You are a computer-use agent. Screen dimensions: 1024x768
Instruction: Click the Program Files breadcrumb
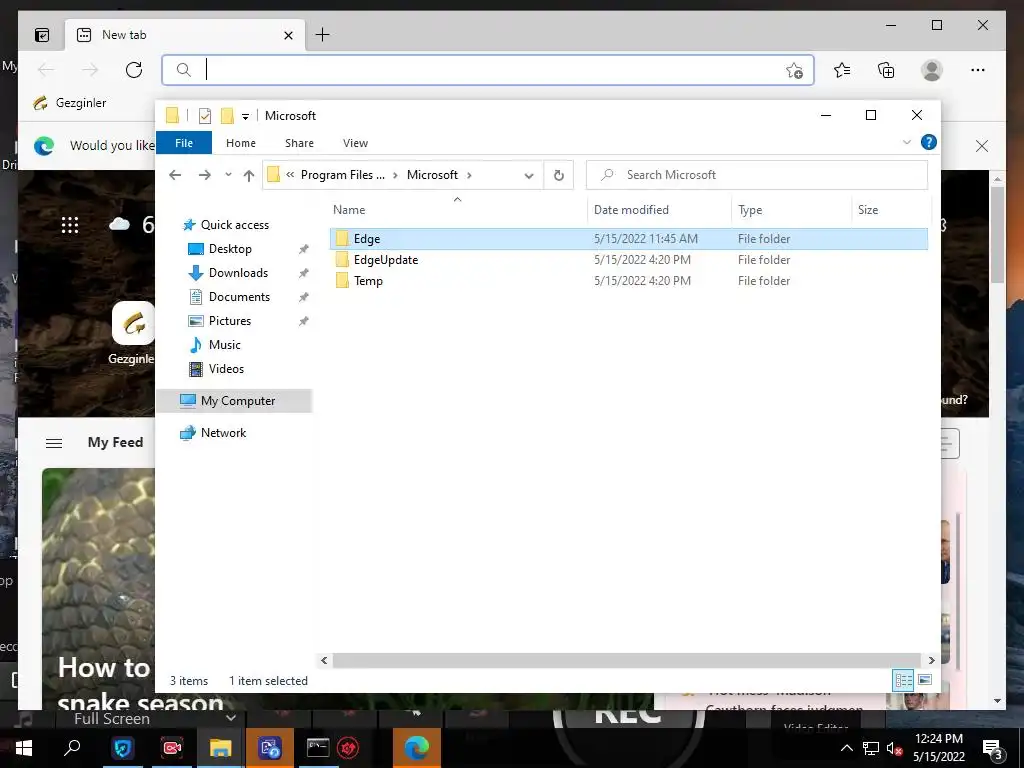(342, 175)
